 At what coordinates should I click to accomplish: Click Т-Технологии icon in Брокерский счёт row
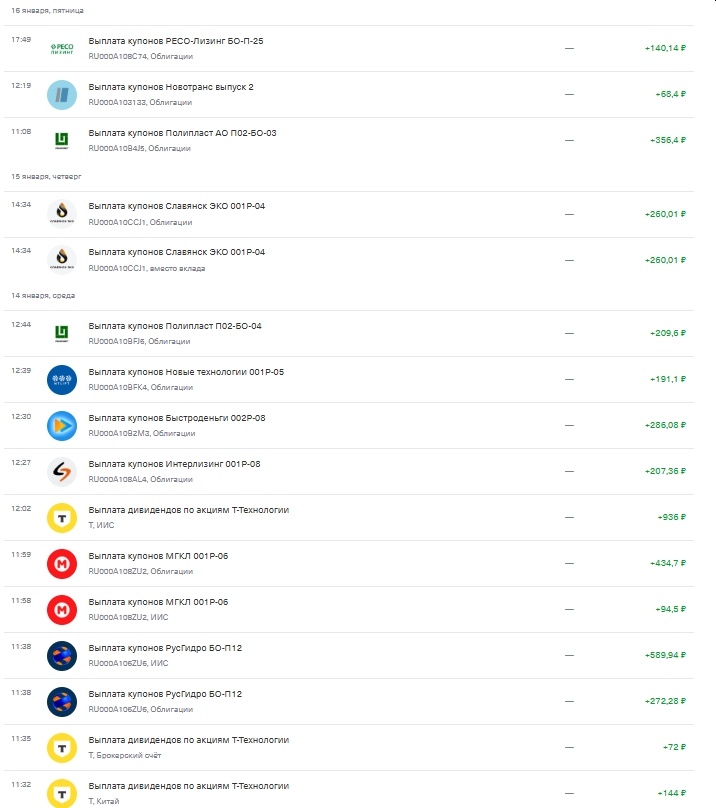coord(62,748)
